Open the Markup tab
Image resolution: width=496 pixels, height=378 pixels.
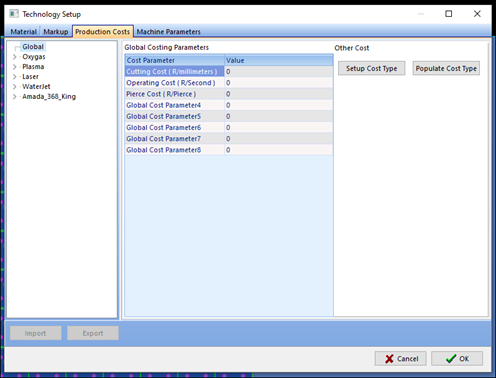56,32
